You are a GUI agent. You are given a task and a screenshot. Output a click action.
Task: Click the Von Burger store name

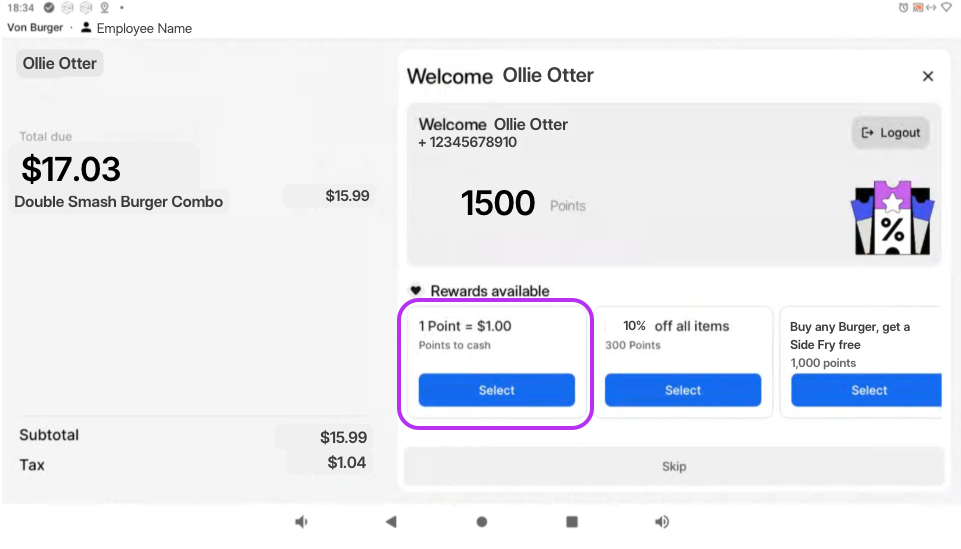pos(35,28)
